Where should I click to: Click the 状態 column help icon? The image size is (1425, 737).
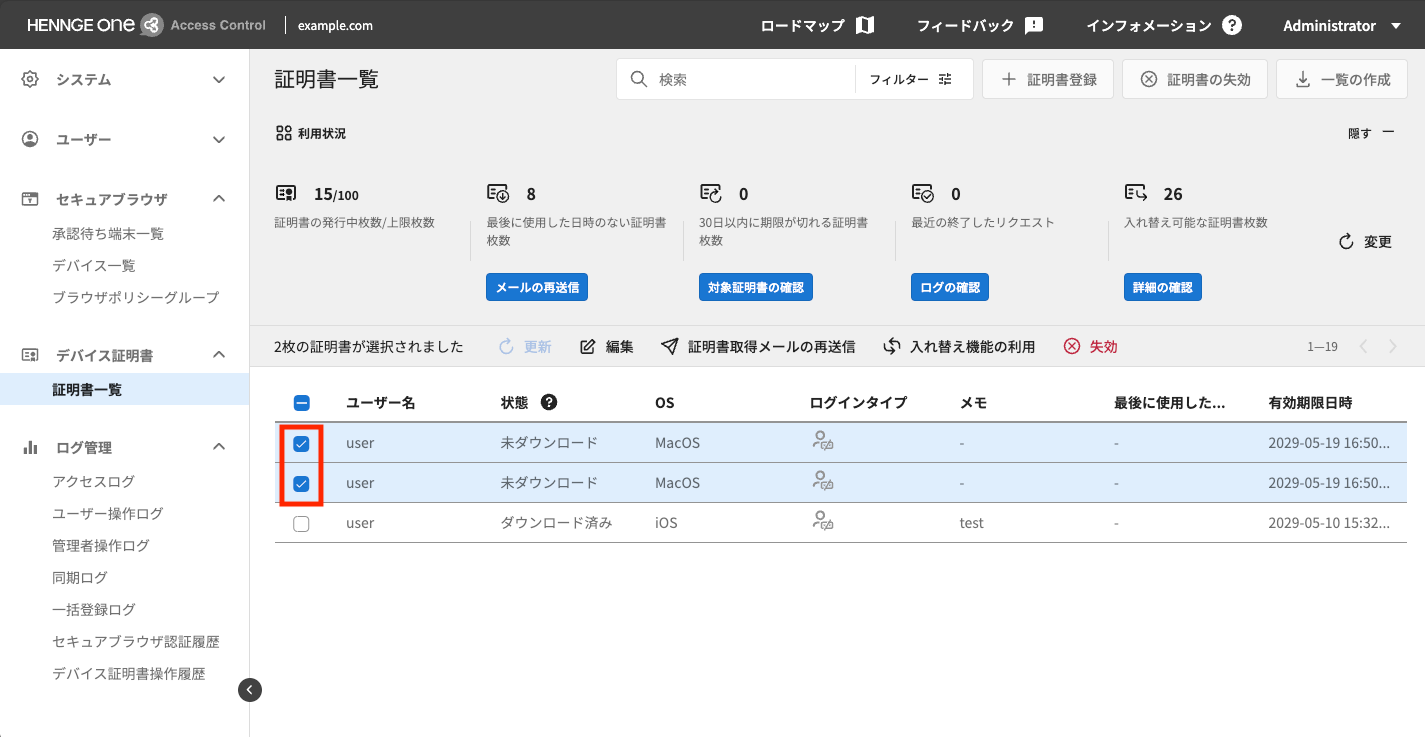coord(548,402)
